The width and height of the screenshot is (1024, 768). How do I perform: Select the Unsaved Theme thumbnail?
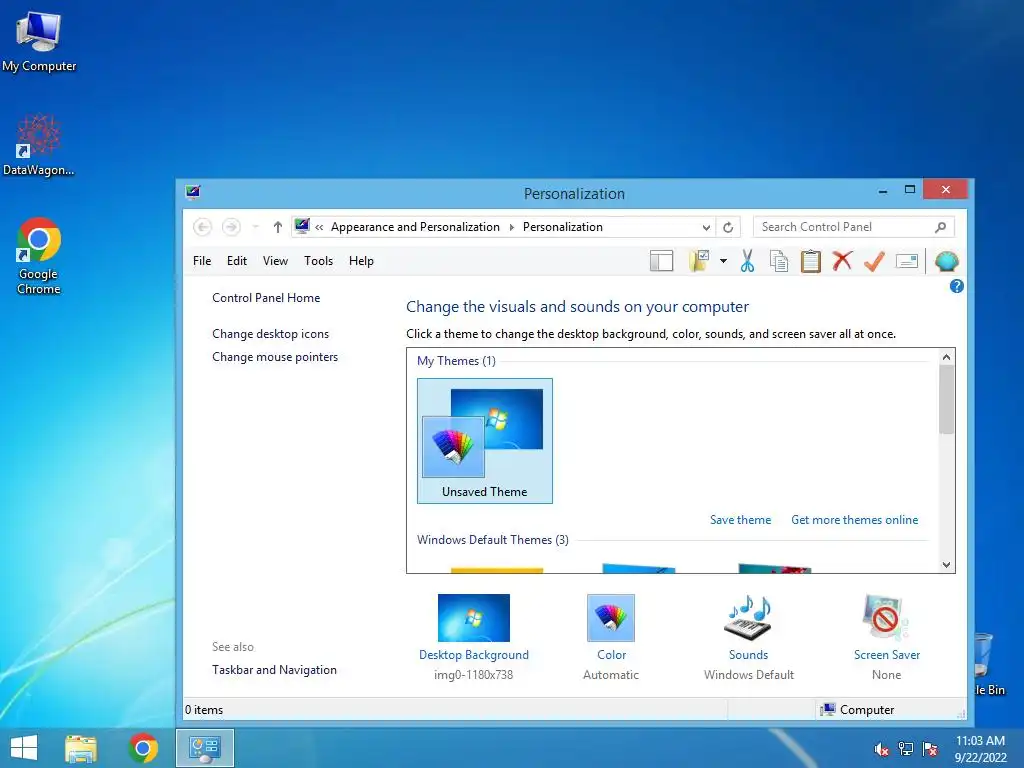pyautogui.click(x=485, y=441)
